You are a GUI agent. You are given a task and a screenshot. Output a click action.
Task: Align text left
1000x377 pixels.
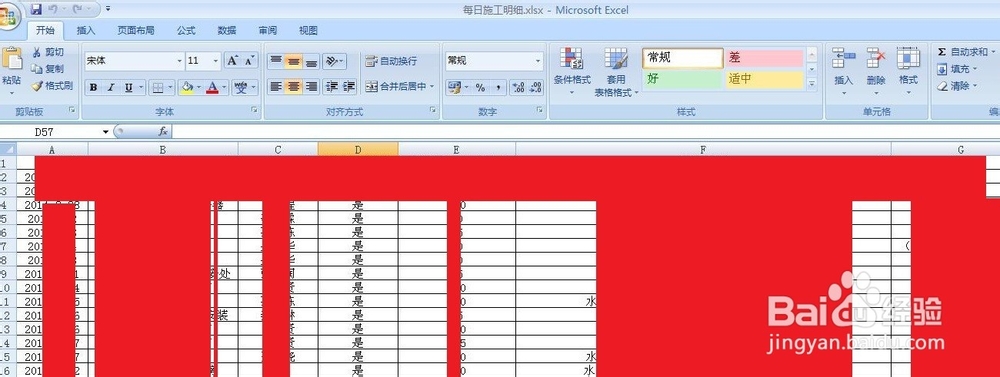point(276,86)
